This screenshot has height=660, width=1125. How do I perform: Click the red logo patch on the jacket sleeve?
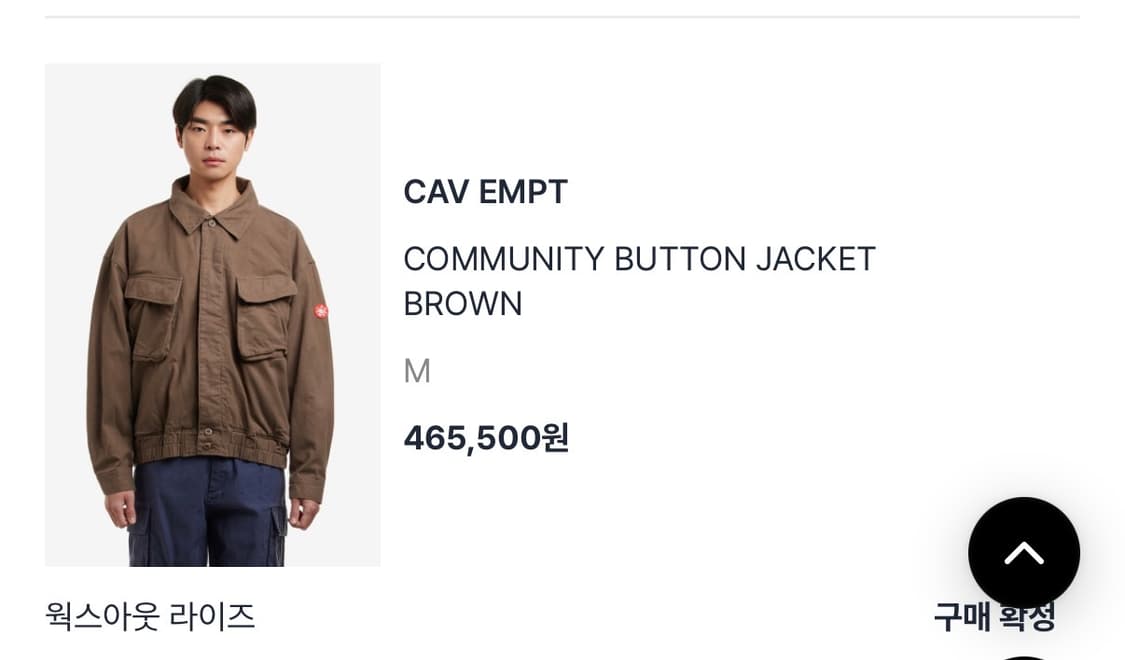click(321, 311)
